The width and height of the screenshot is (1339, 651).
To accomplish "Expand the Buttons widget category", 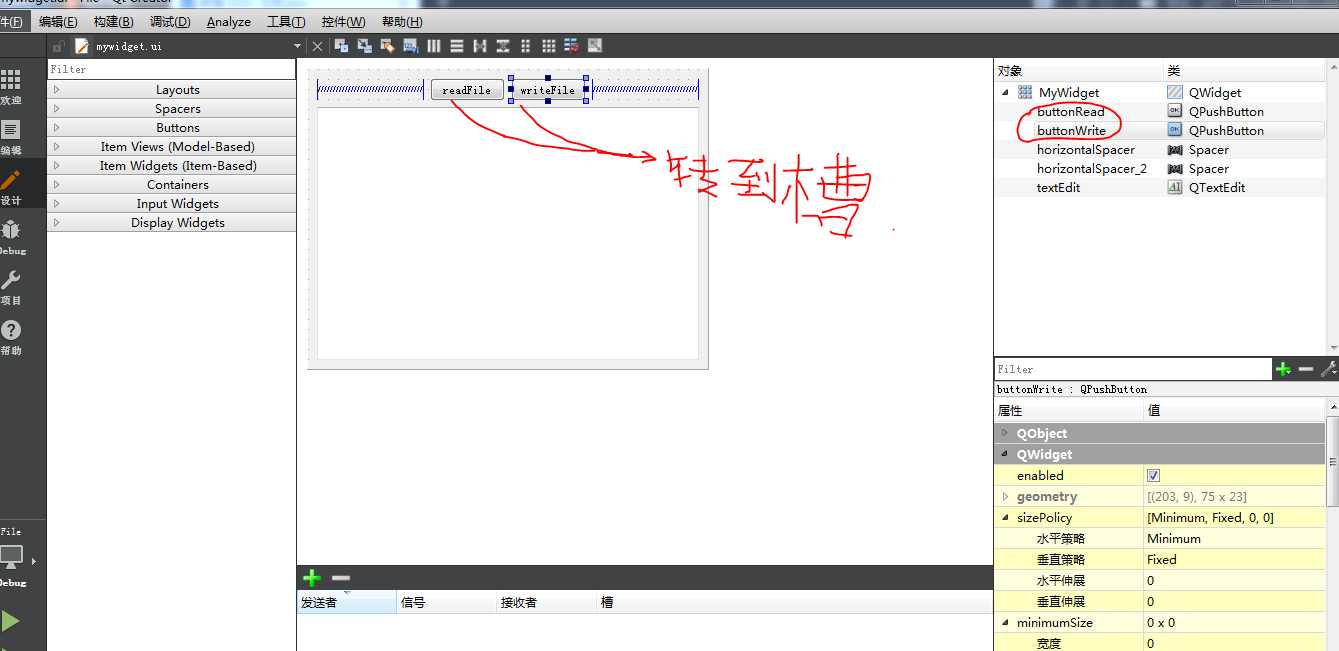I will point(57,128).
